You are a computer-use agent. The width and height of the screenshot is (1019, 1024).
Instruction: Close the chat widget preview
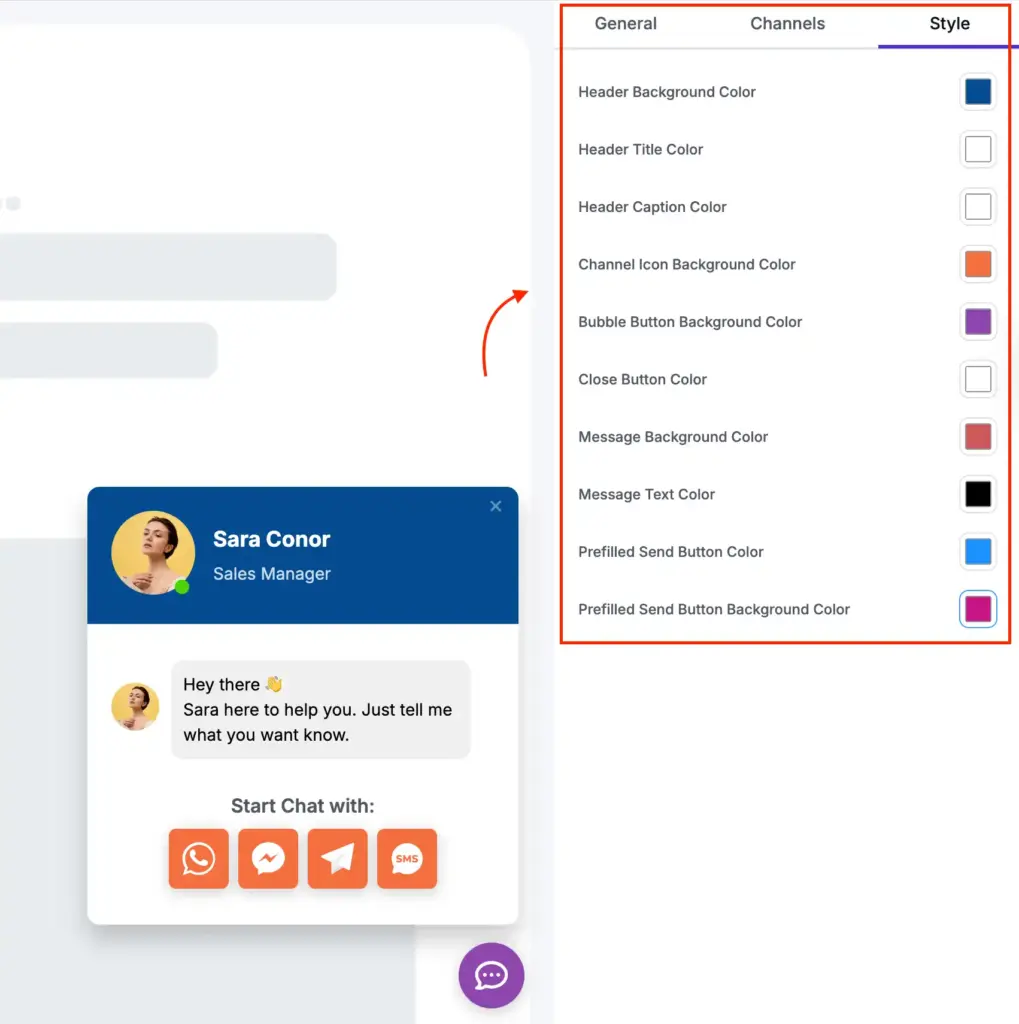(x=495, y=506)
